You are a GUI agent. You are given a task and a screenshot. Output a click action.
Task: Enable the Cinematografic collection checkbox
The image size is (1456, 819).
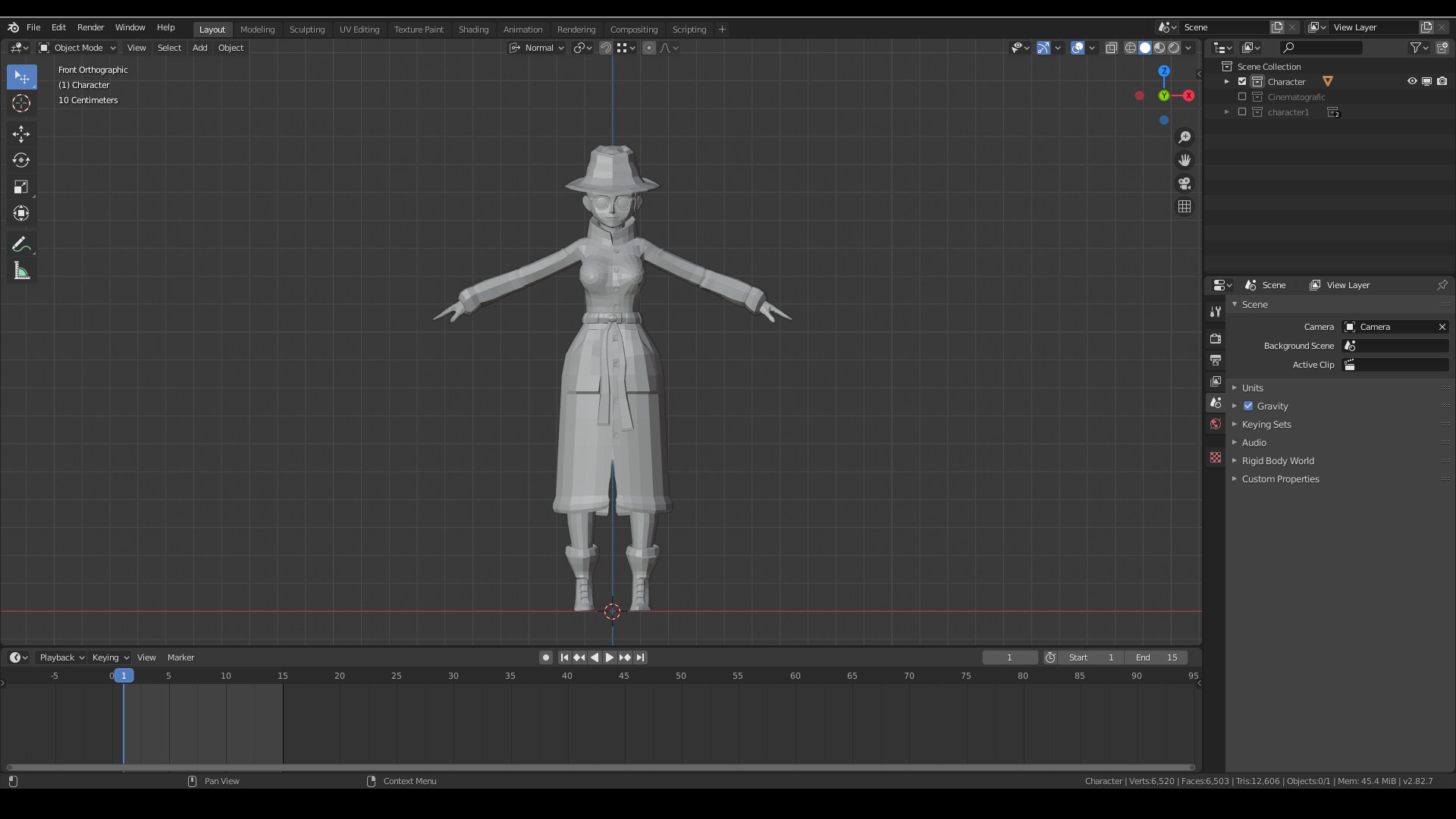[1242, 96]
